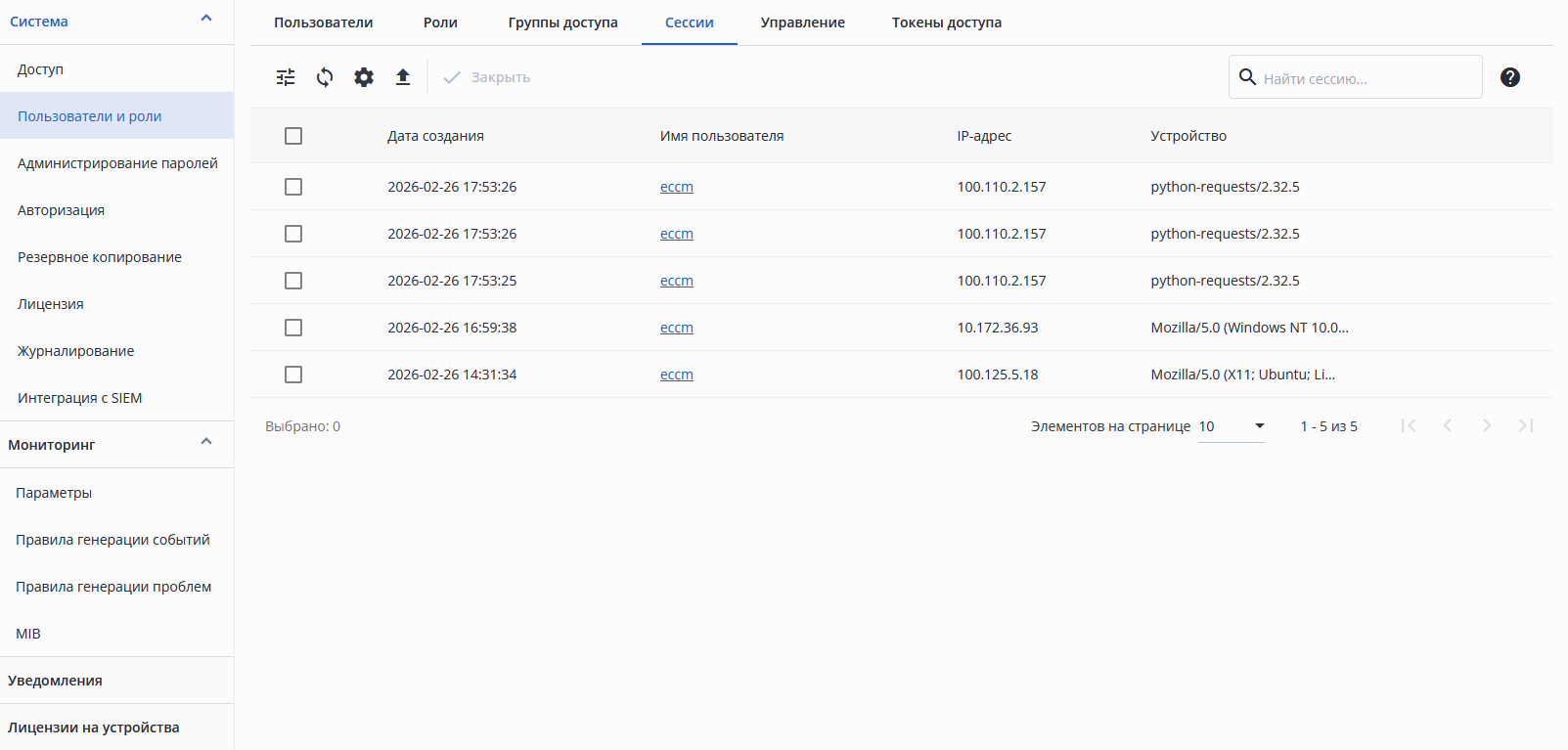Image resolution: width=1568 pixels, height=750 pixels.
Task: Open eccm user link for 14:31:34 session
Action: pos(676,375)
